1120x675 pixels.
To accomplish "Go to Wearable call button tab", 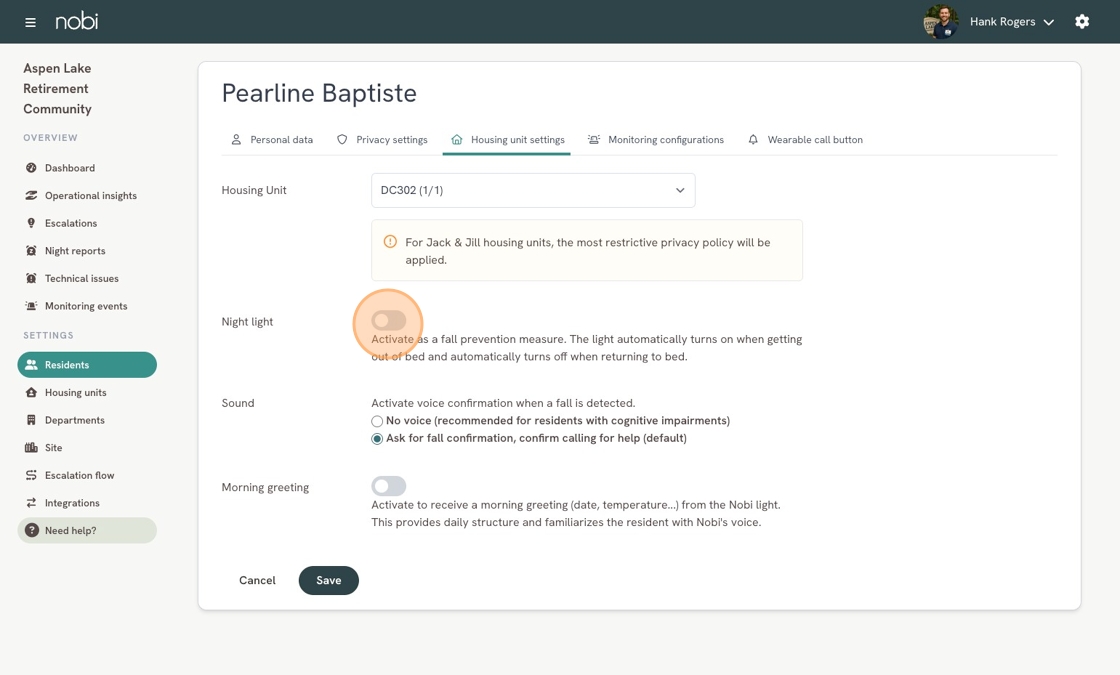I will (805, 139).
